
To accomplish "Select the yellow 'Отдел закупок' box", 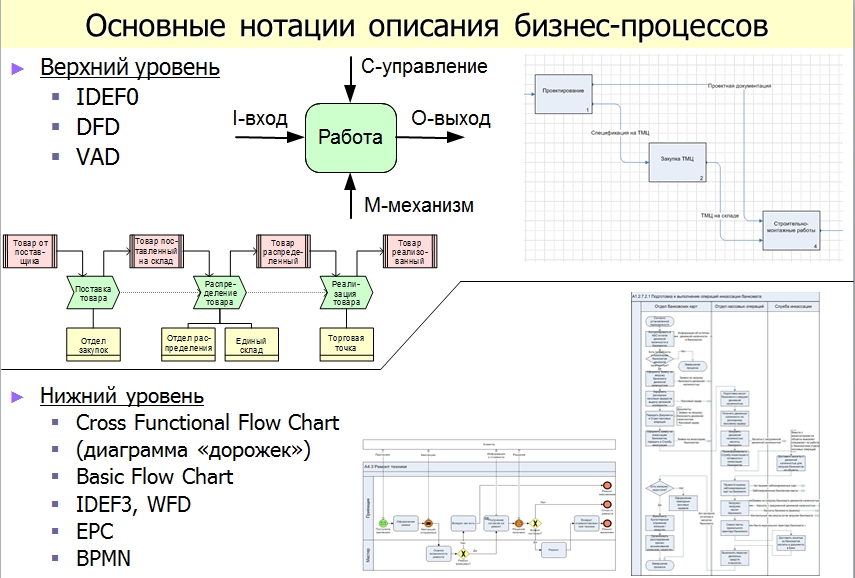I will (x=93, y=345).
